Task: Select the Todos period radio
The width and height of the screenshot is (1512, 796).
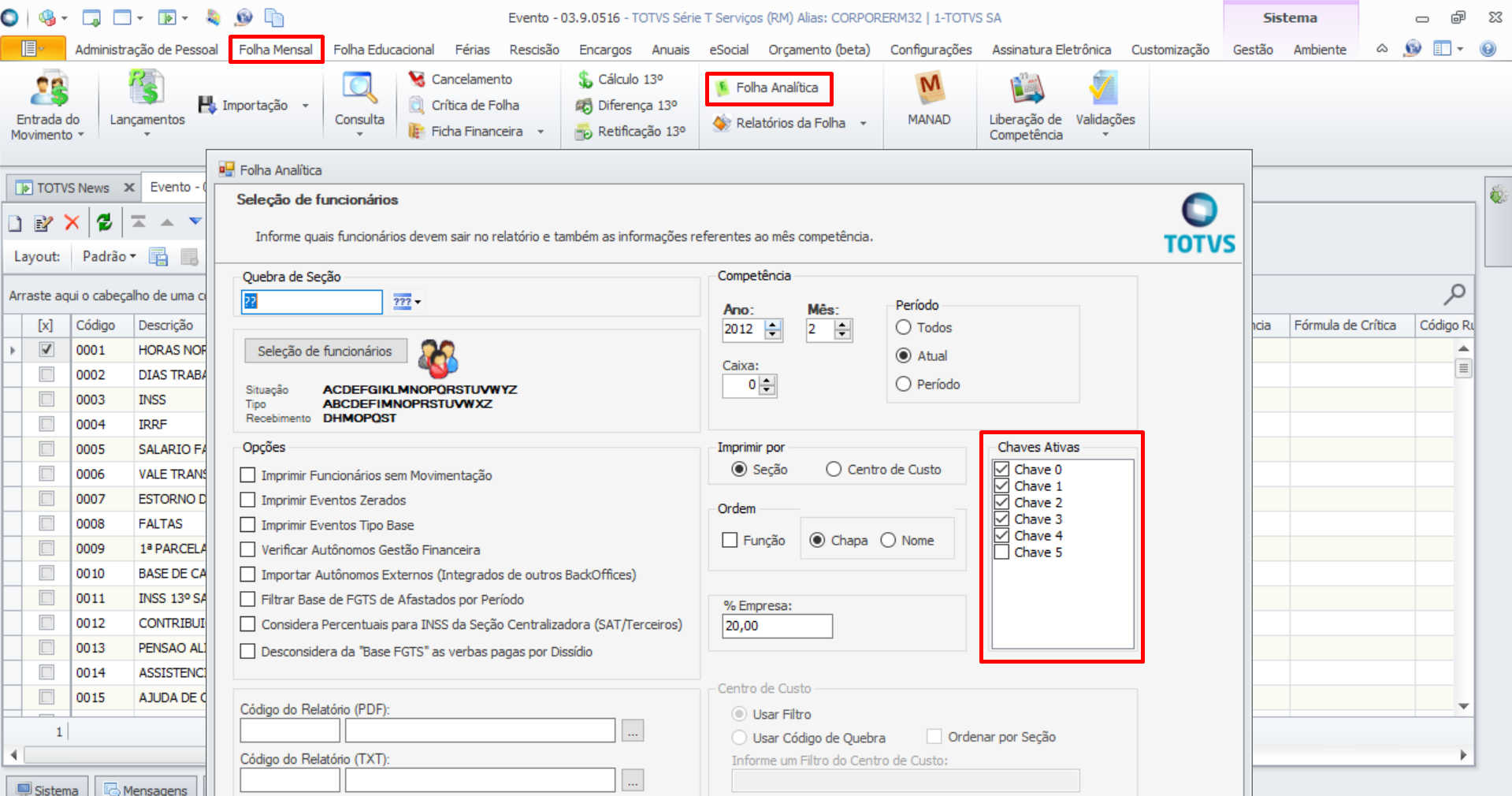Action: click(x=904, y=327)
